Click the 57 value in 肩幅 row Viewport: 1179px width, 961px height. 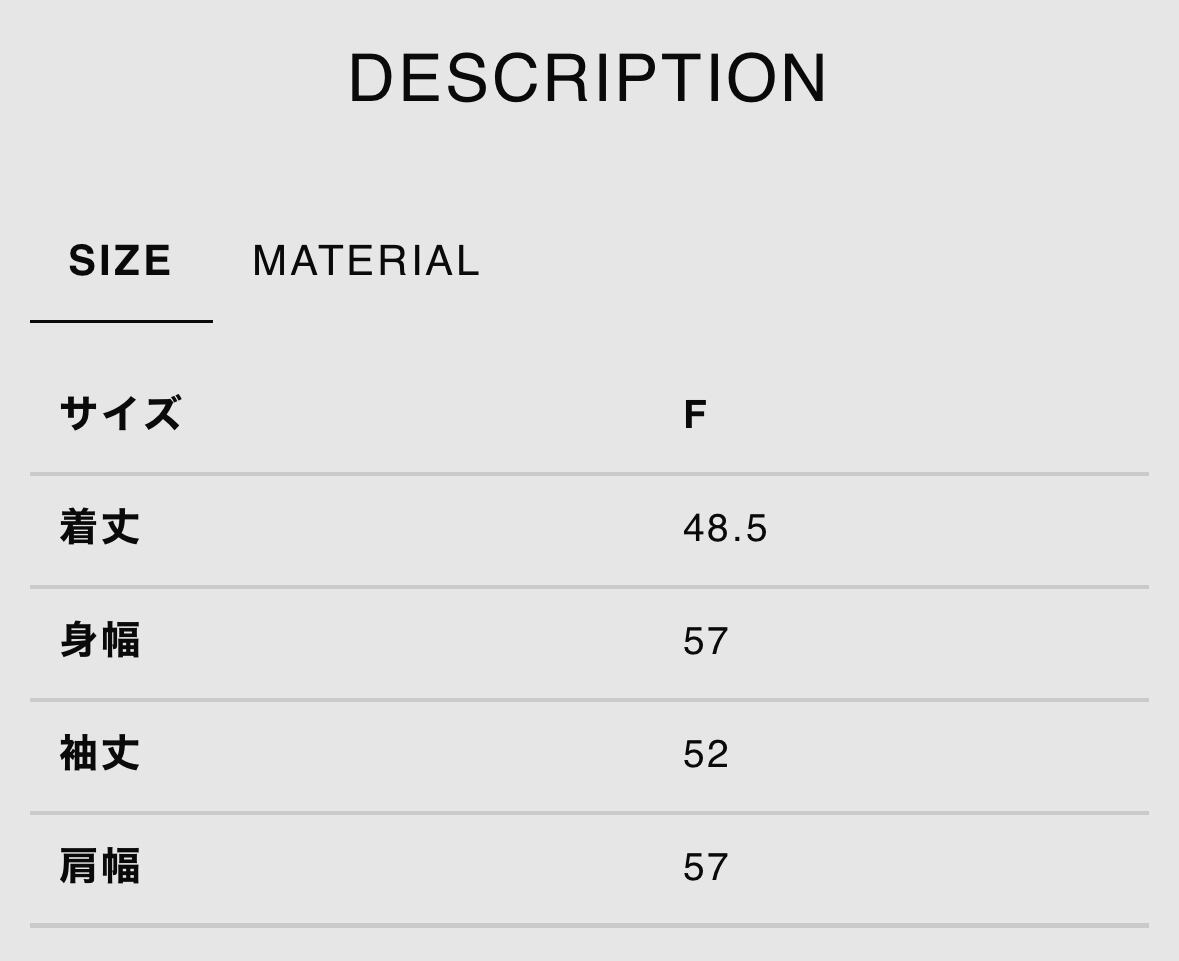click(x=705, y=867)
